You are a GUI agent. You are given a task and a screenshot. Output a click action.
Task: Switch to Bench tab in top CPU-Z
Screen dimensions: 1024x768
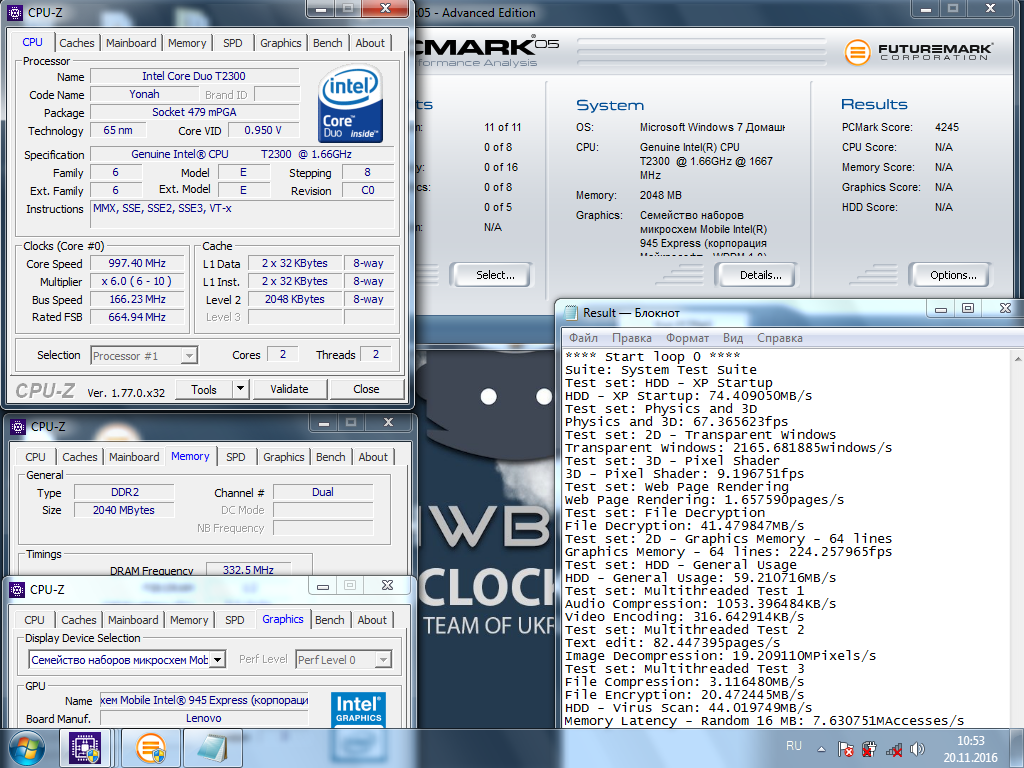[327, 43]
